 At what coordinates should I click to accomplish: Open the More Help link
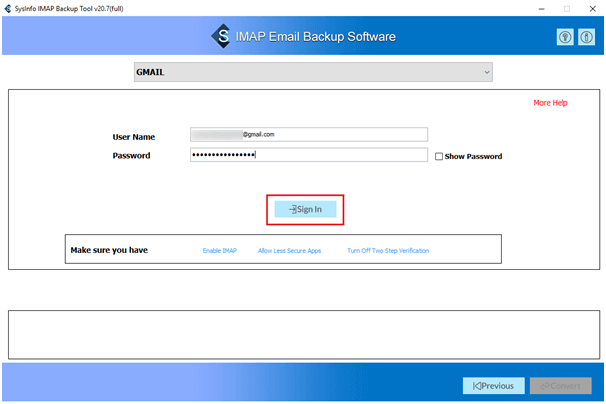pyautogui.click(x=550, y=103)
